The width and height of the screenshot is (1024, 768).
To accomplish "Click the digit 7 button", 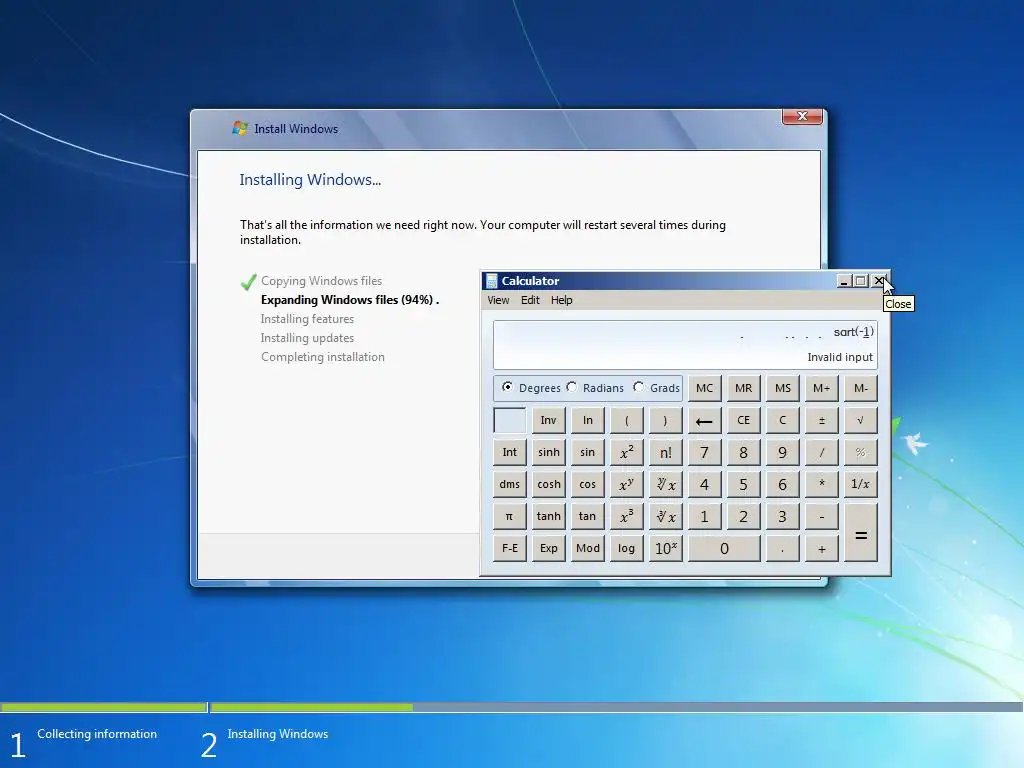I will coord(704,453).
